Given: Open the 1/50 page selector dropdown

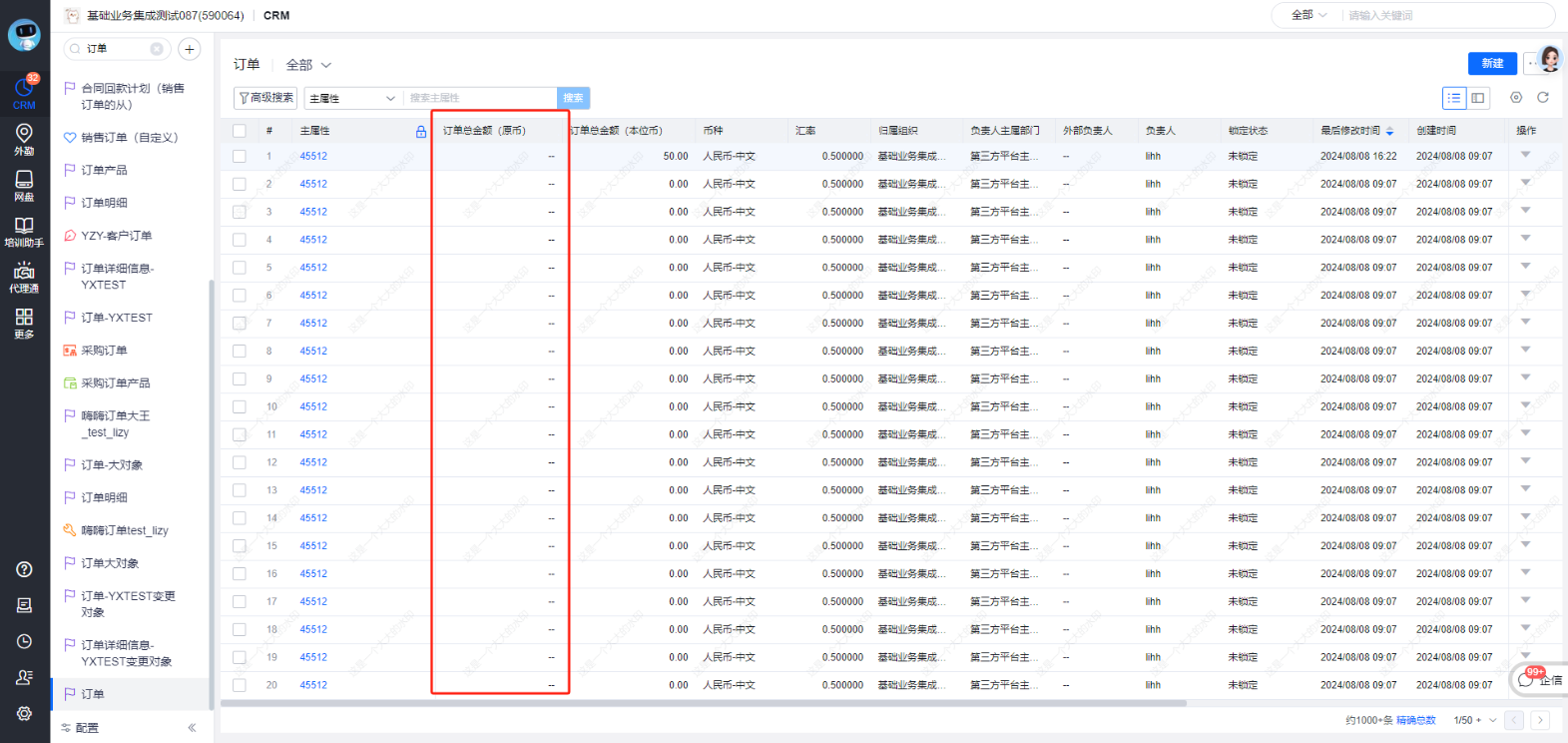Looking at the screenshot, I should click(x=1475, y=720).
